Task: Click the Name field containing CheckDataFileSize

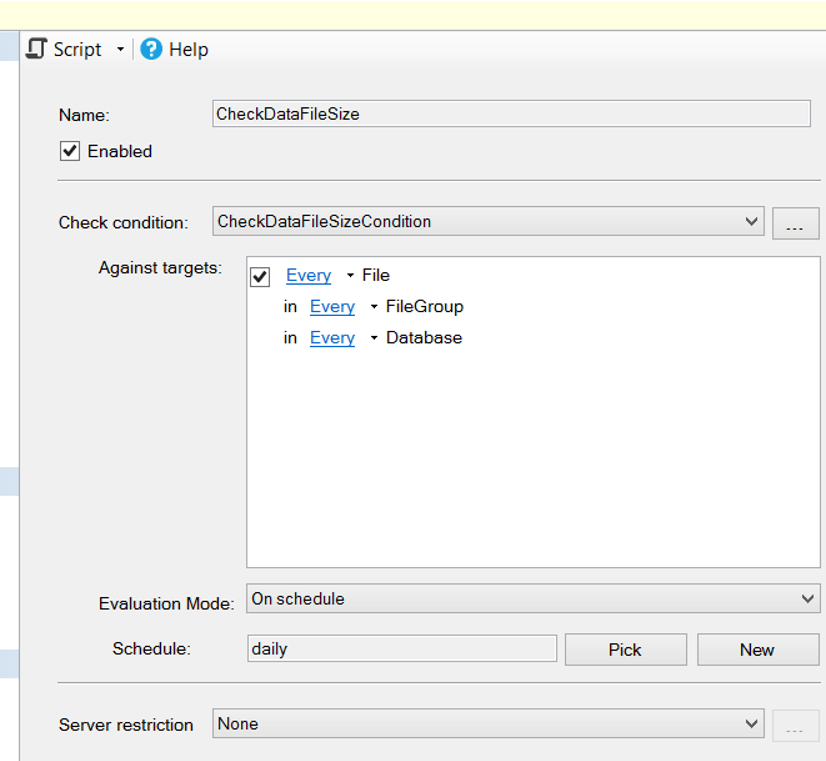Action: click(x=511, y=114)
